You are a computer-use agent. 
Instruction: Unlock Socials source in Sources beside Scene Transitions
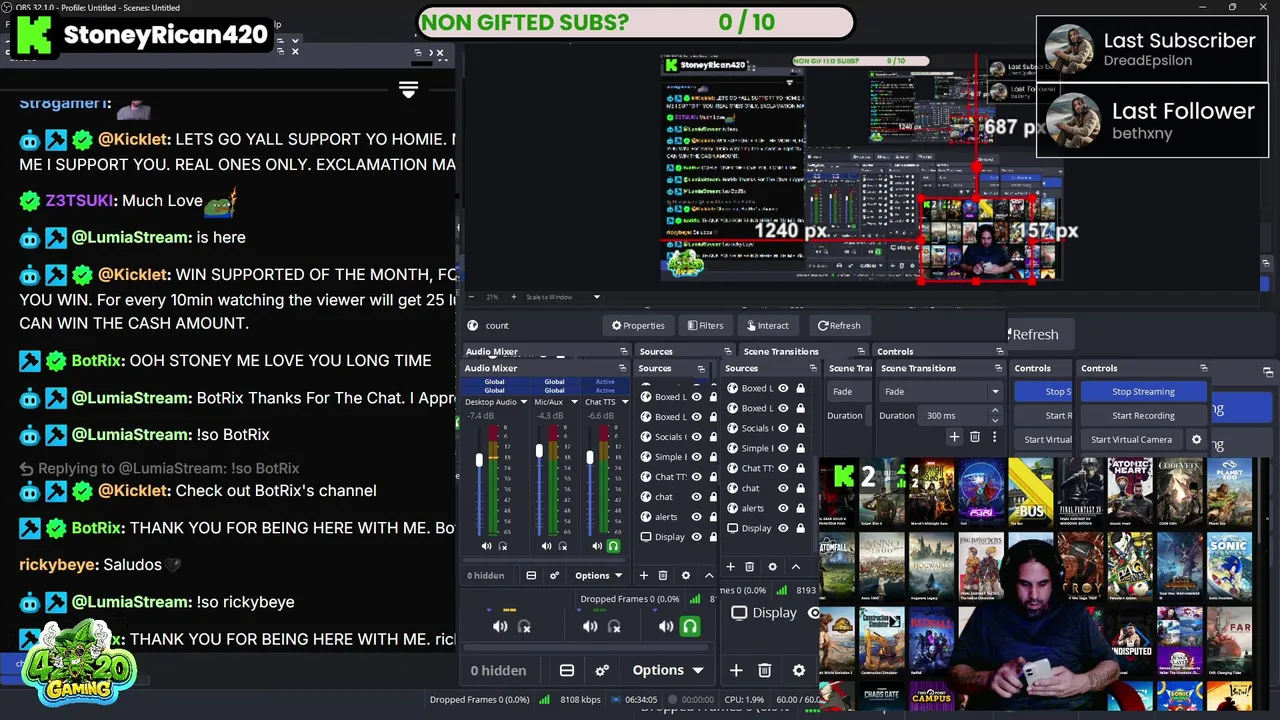click(800, 428)
